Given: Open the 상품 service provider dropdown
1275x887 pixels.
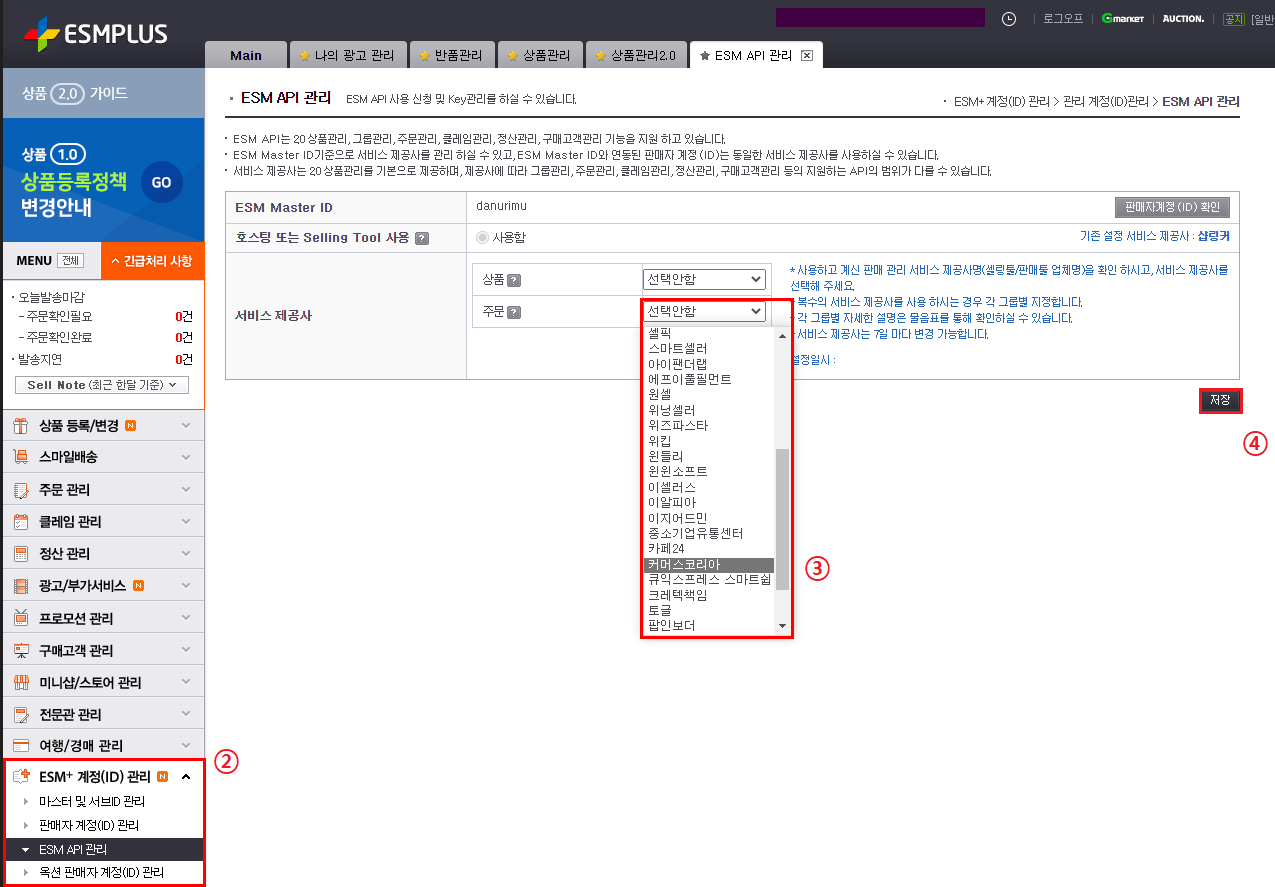Looking at the screenshot, I should point(704,279).
